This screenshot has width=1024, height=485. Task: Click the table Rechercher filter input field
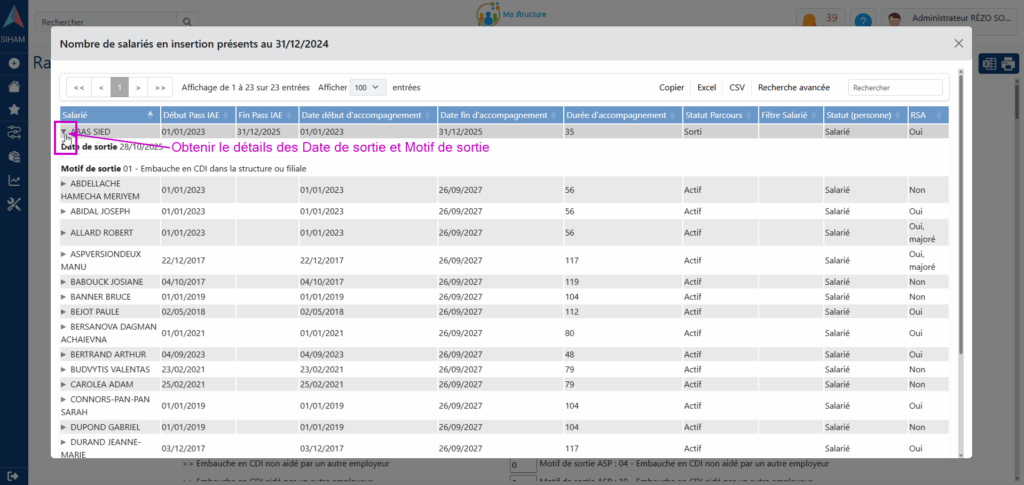(x=895, y=87)
